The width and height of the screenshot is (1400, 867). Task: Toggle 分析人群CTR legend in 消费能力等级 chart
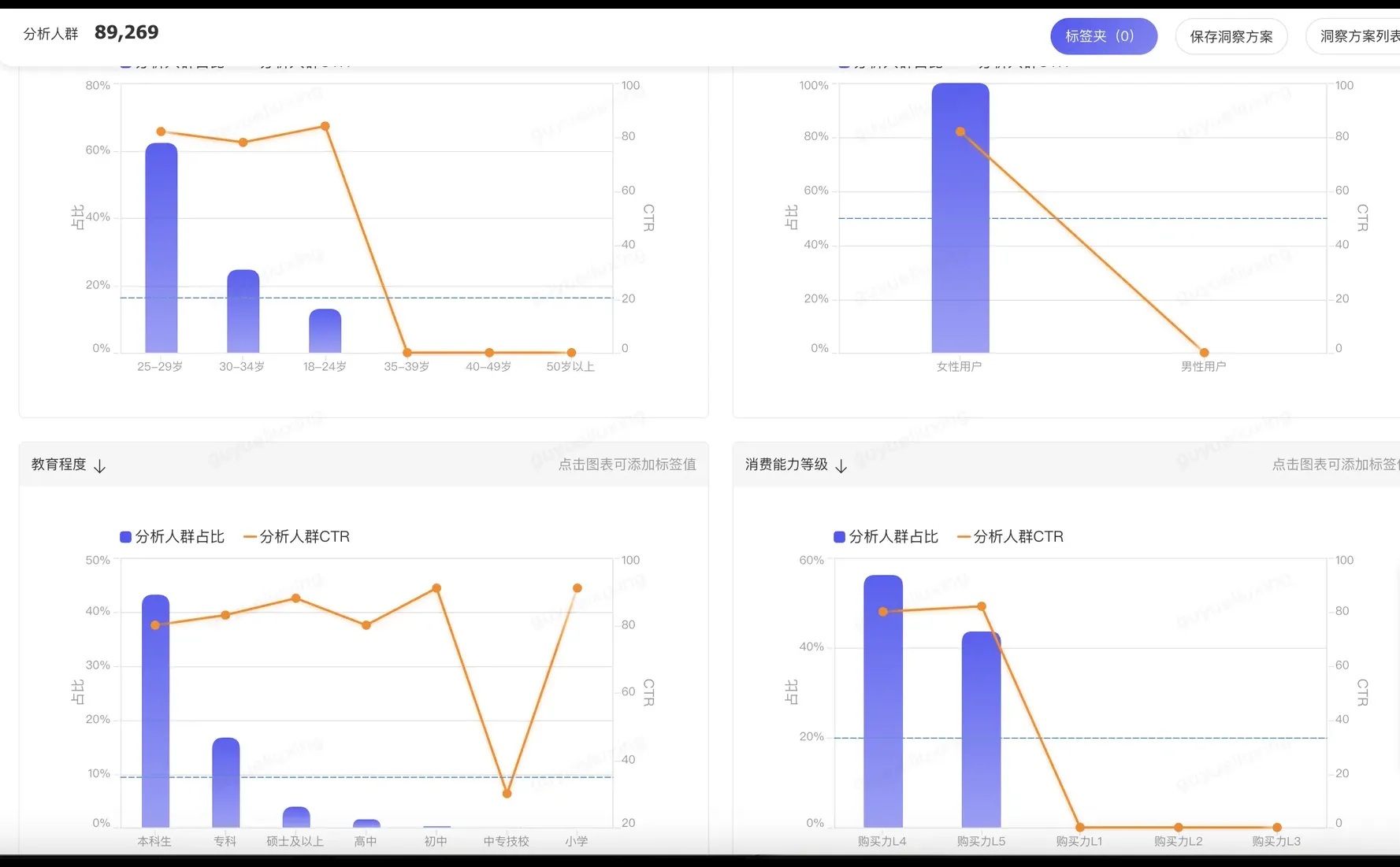pos(1011,536)
